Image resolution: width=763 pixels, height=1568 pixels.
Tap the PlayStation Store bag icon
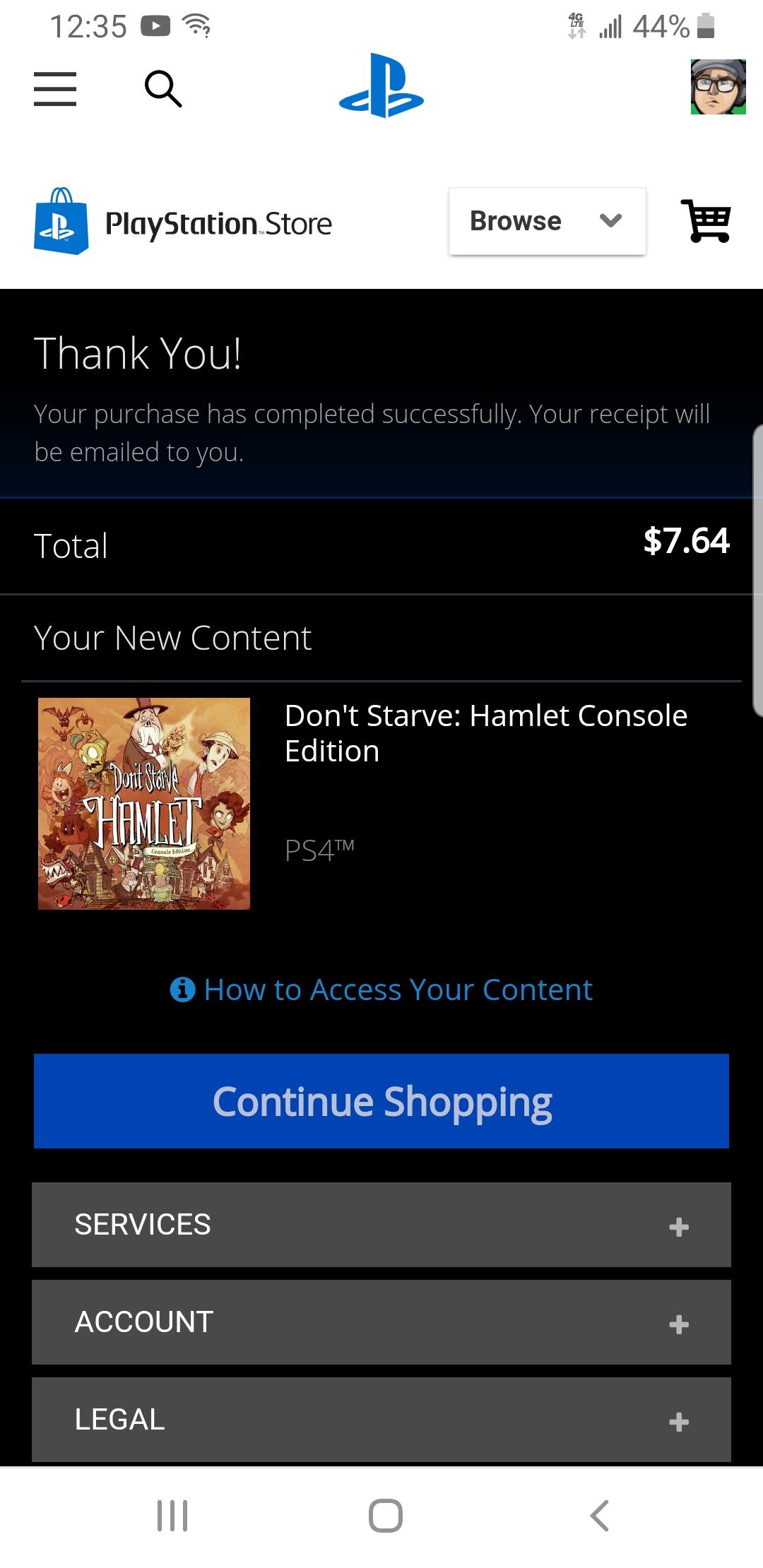coord(61,221)
